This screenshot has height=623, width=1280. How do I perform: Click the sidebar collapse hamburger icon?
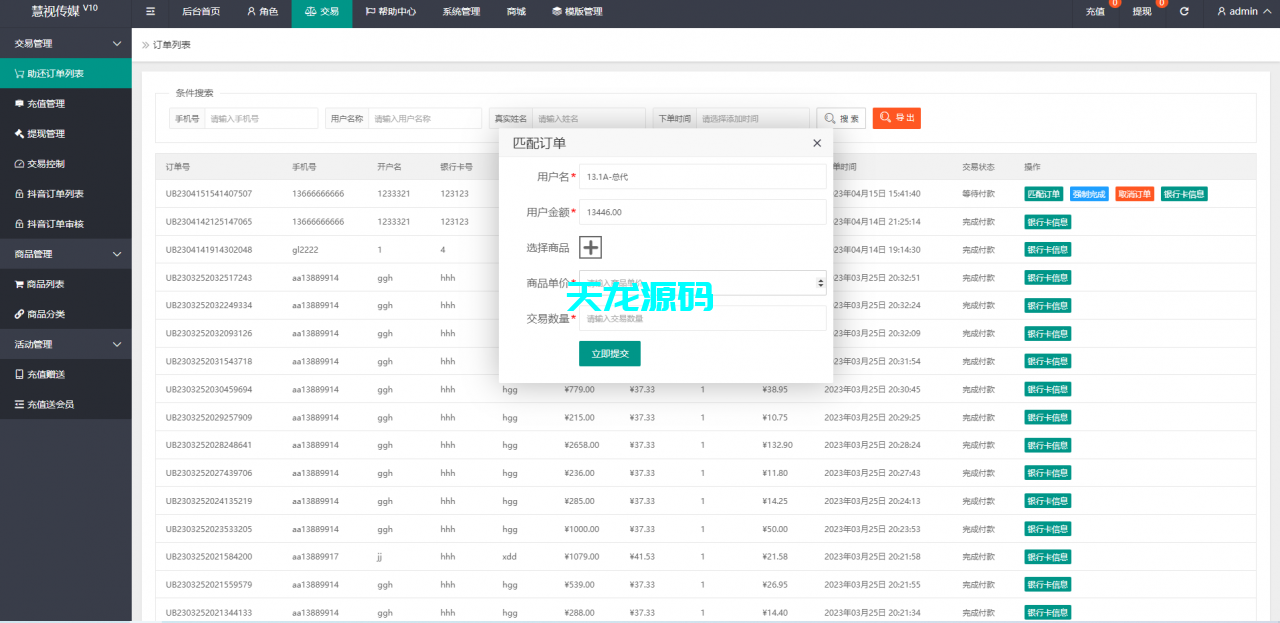point(150,12)
